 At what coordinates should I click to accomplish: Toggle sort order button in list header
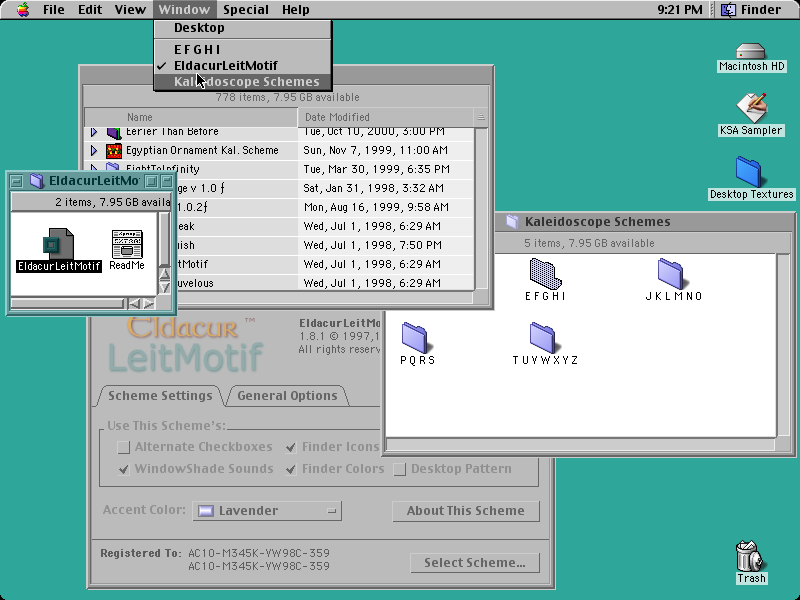(481, 117)
